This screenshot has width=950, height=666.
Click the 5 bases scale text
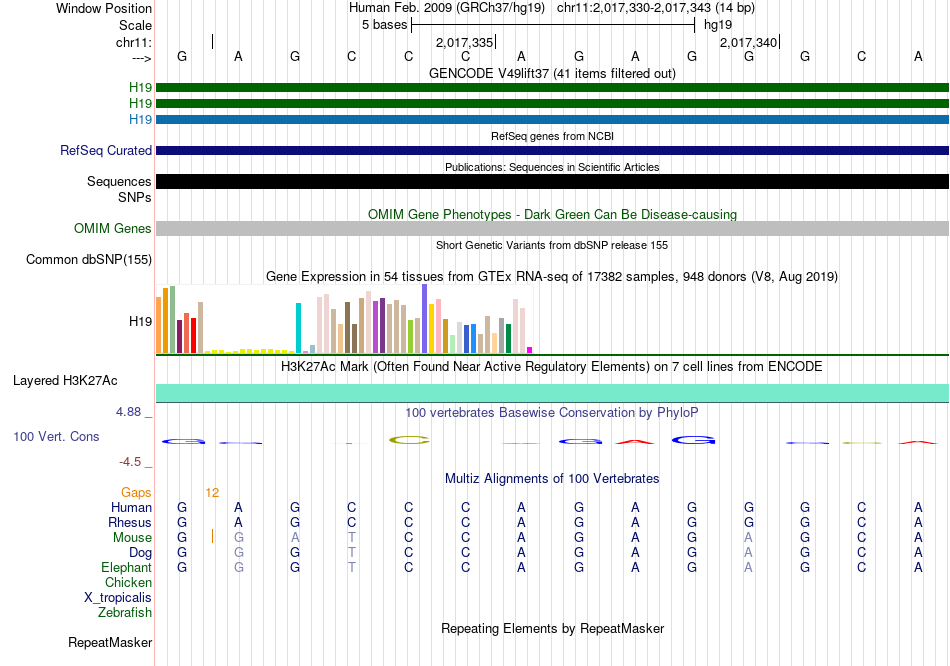point(384,25)
